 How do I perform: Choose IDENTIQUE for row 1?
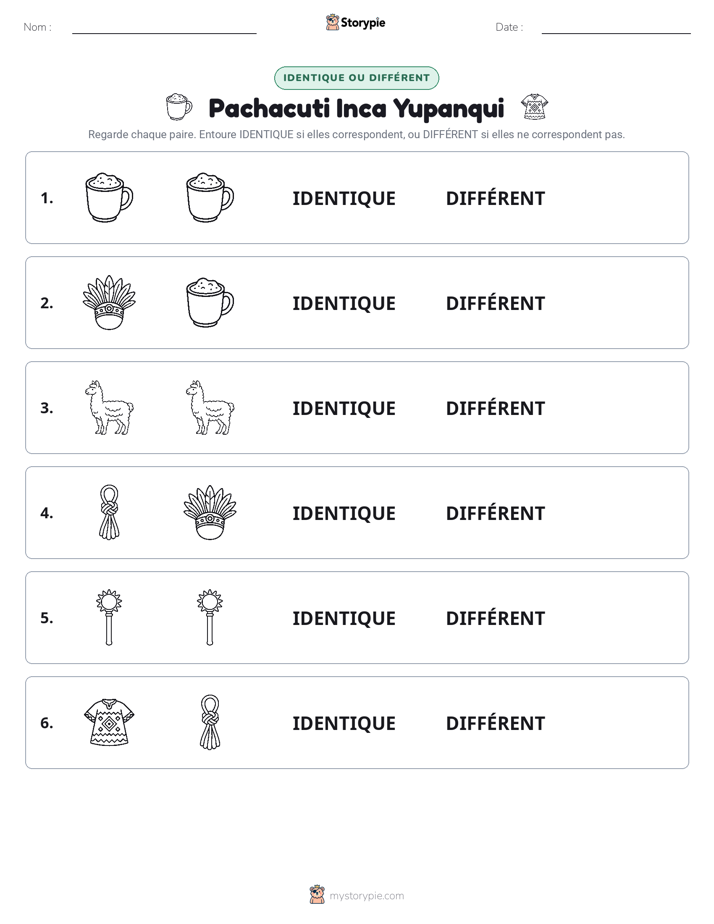(344, 199)
